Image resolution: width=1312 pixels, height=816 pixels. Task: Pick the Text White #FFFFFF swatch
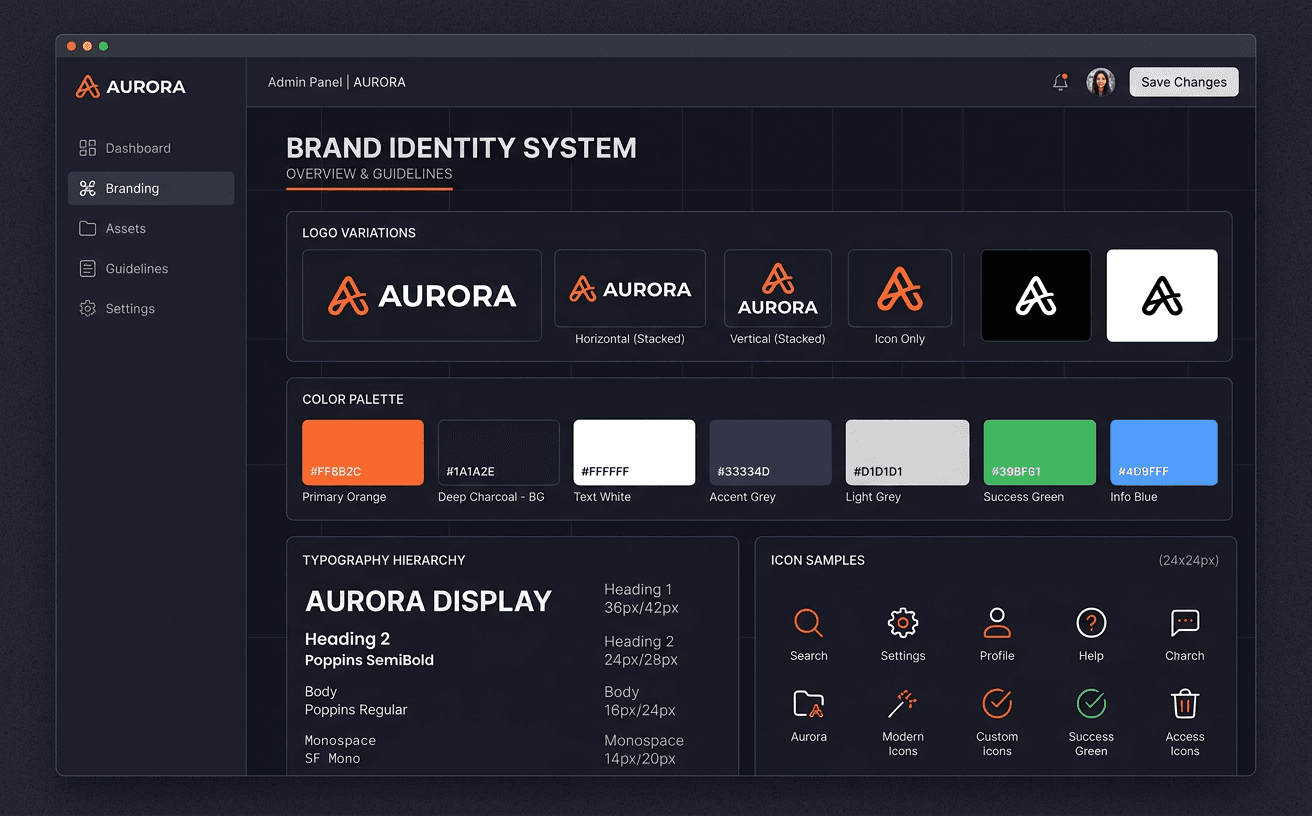[634, 453]
